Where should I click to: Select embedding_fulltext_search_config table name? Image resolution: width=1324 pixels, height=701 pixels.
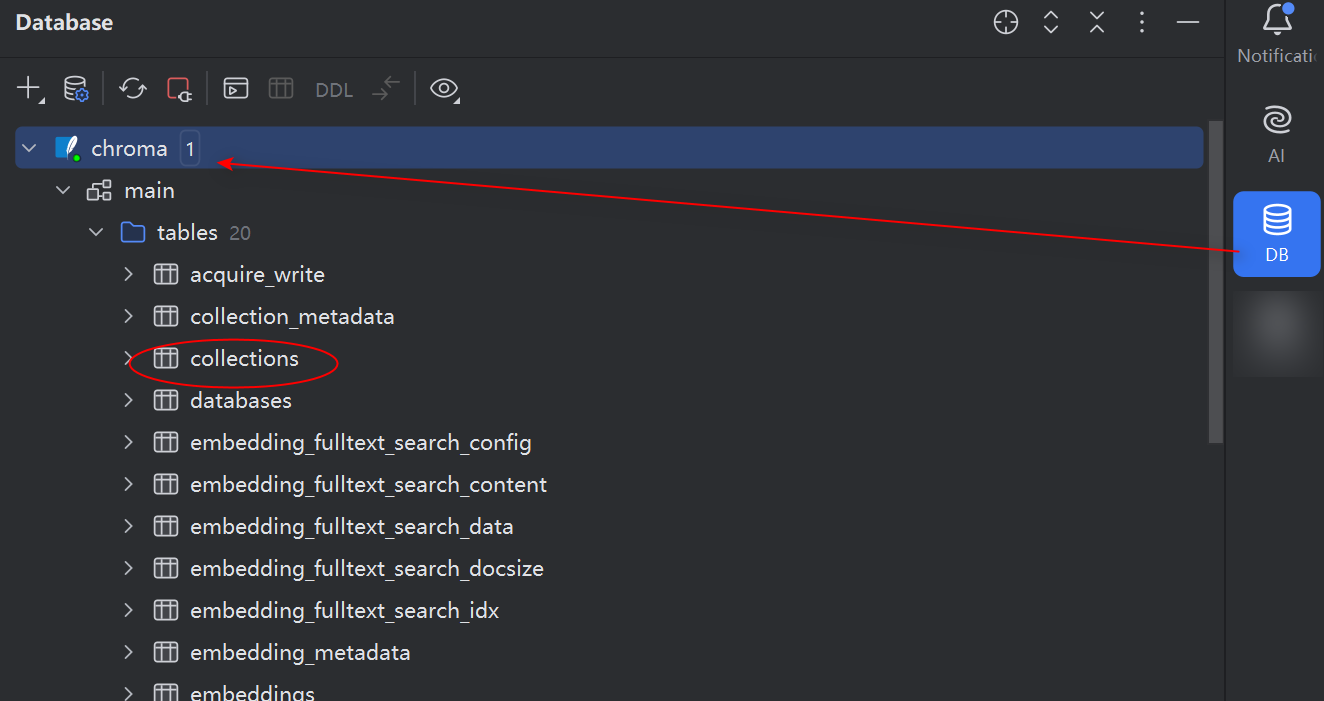tap(361, 442)
